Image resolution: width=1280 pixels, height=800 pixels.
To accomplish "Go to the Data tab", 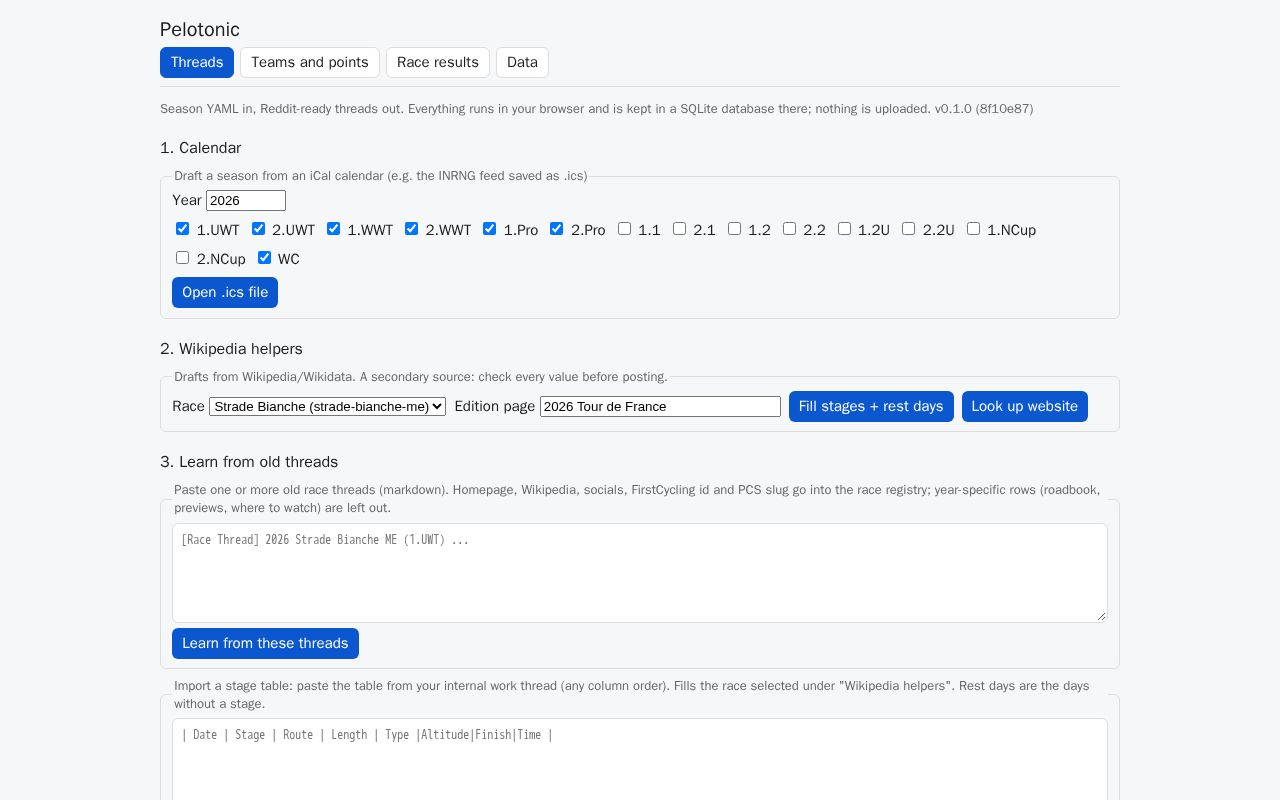I will [x=522, y=62].
